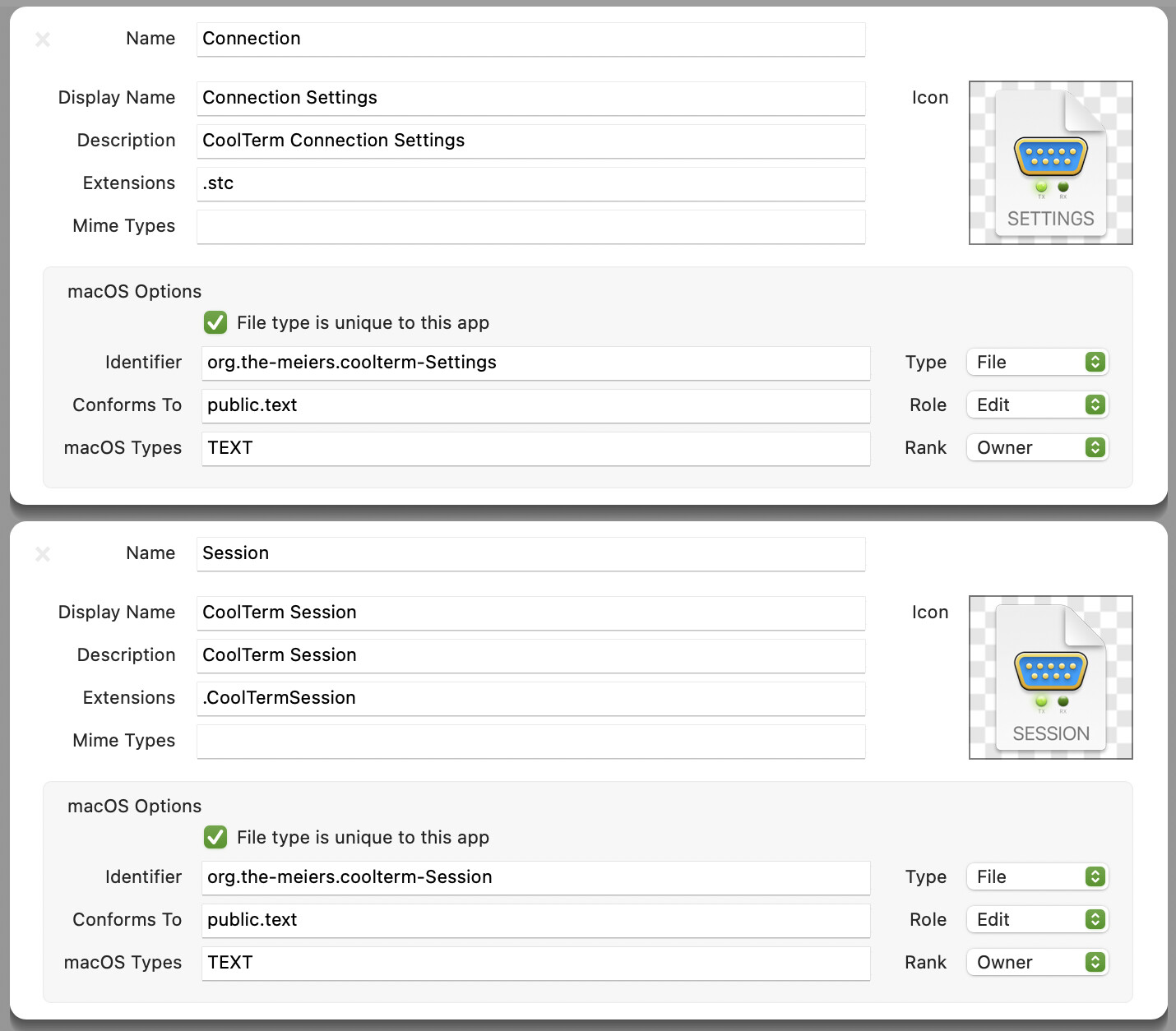The image size is (1176, 1031).
Task: Click Extensions field containing .CoolTermSession
Action: point(531,698)
